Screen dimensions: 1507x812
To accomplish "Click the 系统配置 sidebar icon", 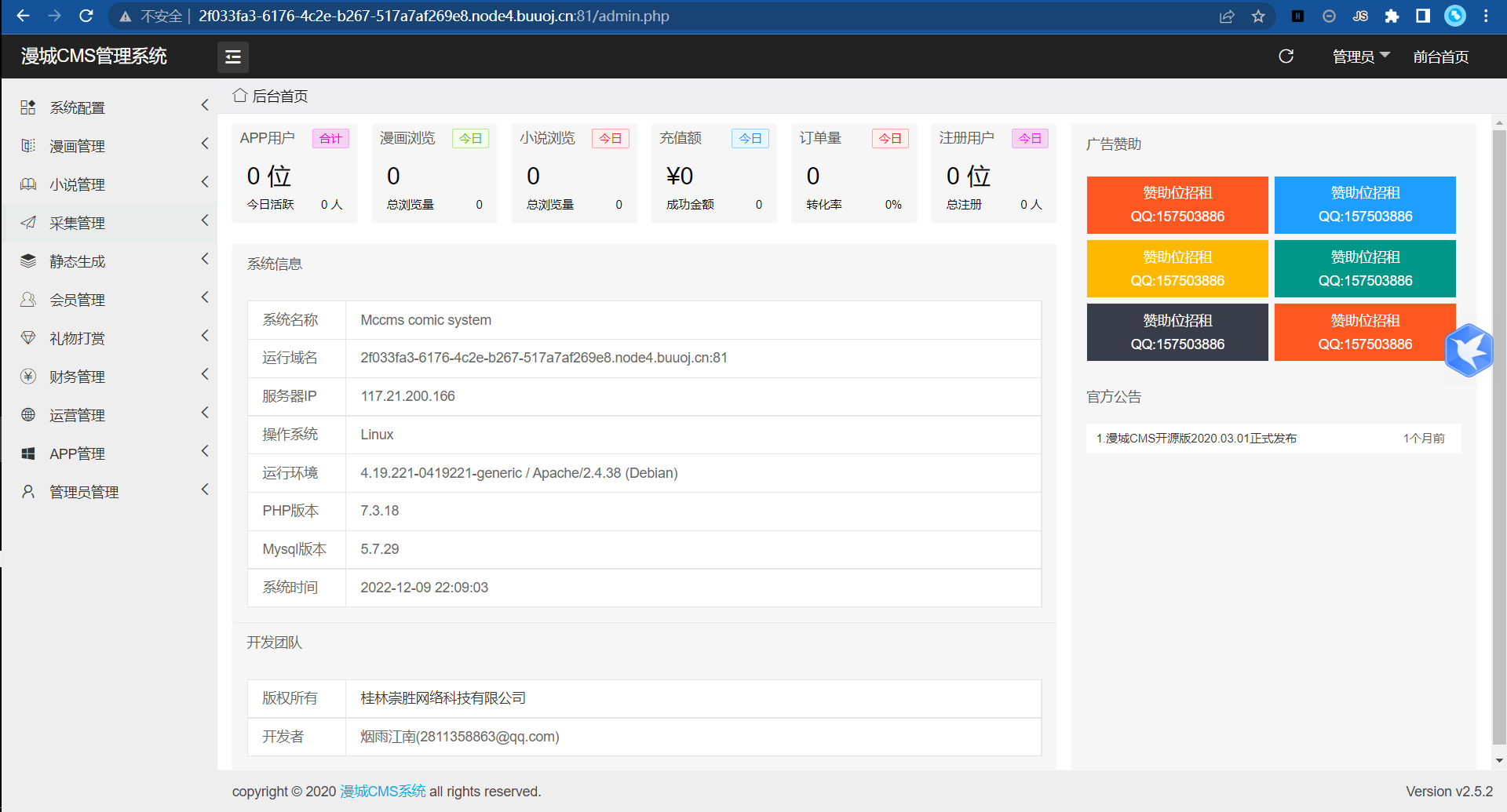I will pyautogui.click(x=28, y=107).
